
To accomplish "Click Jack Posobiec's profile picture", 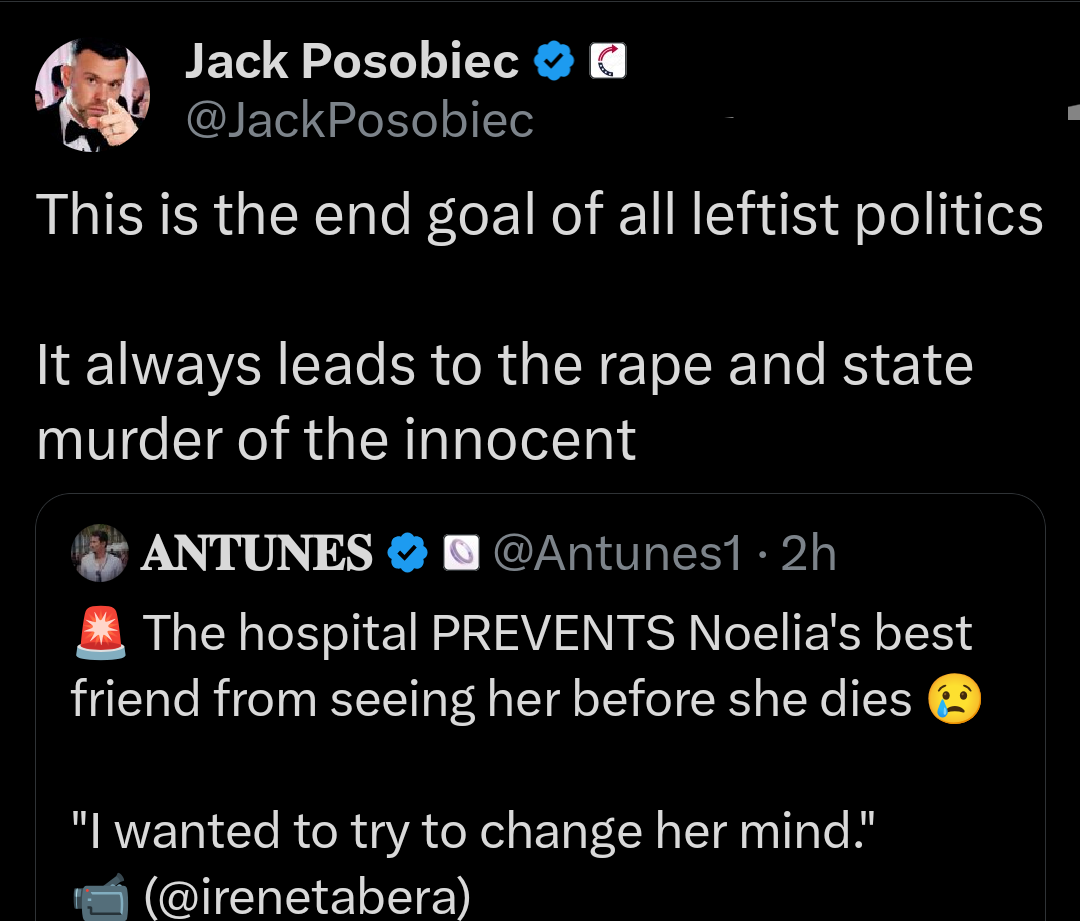I will 93,93.
